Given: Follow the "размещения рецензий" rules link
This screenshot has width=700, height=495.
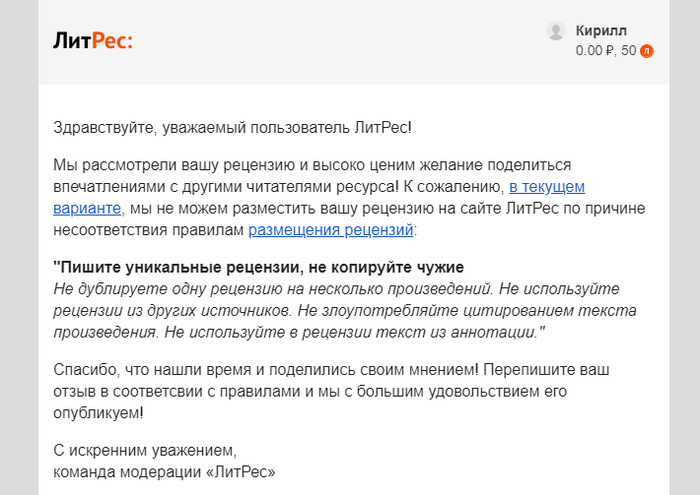Looking at the screenshot, I should [x=330, y=230].
